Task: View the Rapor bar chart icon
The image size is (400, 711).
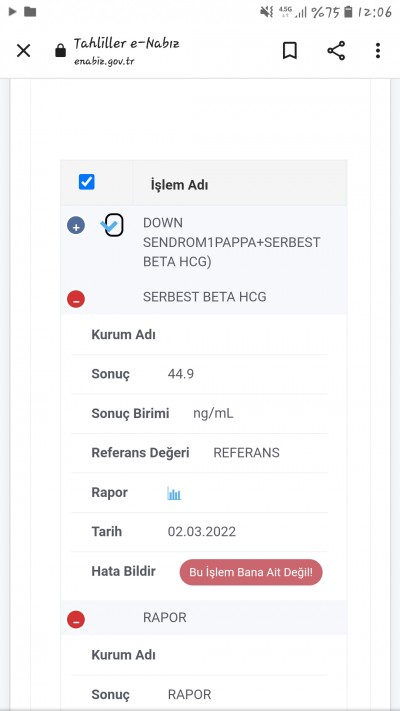Action: click(x=174, y=493)
